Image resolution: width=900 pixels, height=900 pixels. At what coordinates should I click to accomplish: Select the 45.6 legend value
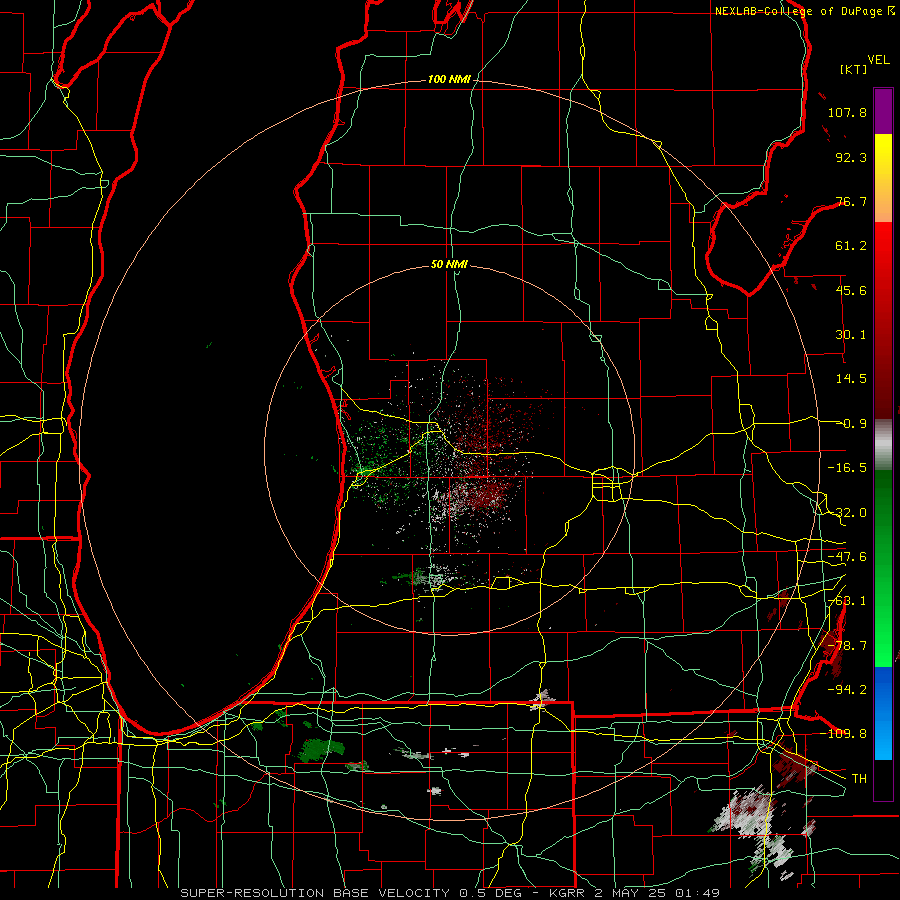tap(851, 290)
